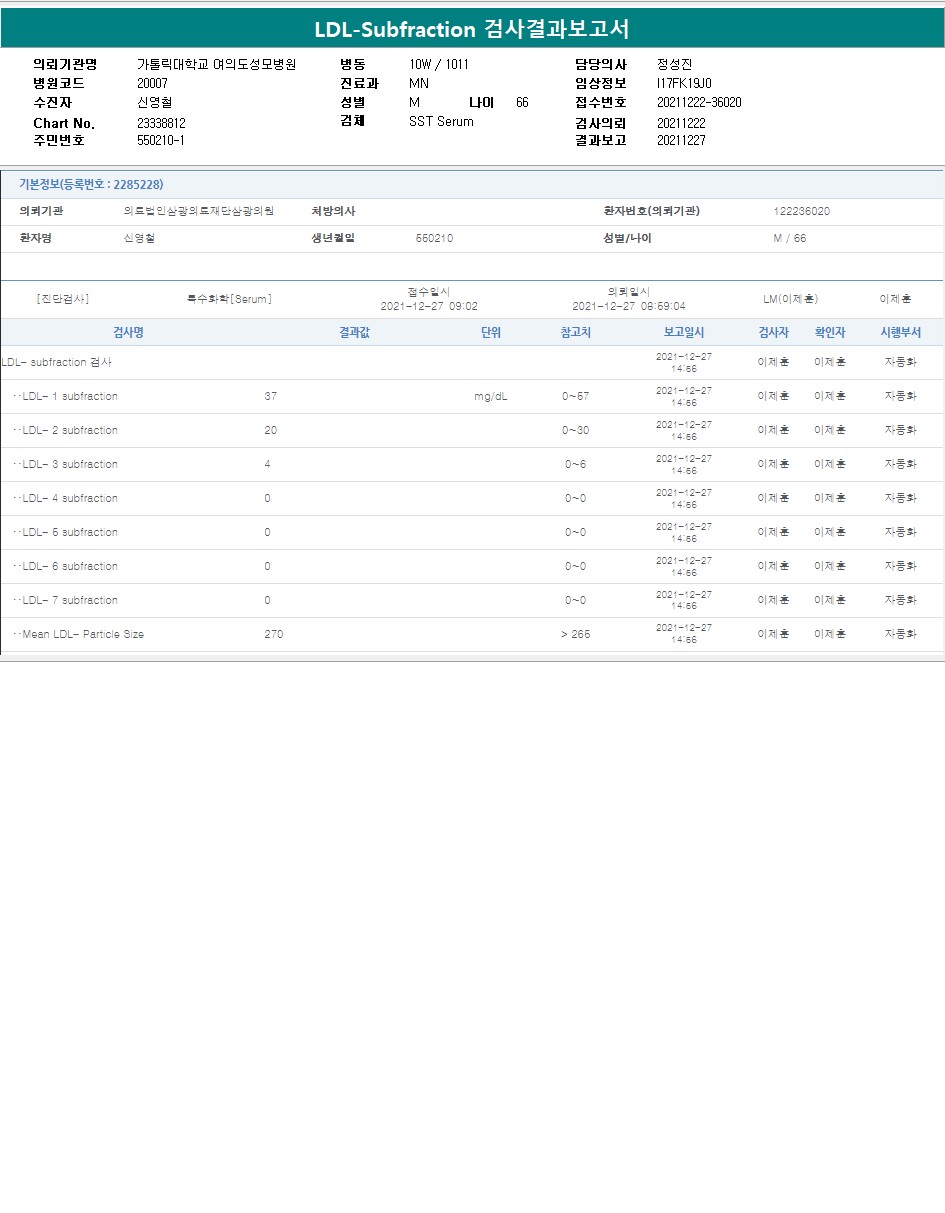Click the particle size result 270
Screen dimensions: 945x1213
(x=274, y=634)
